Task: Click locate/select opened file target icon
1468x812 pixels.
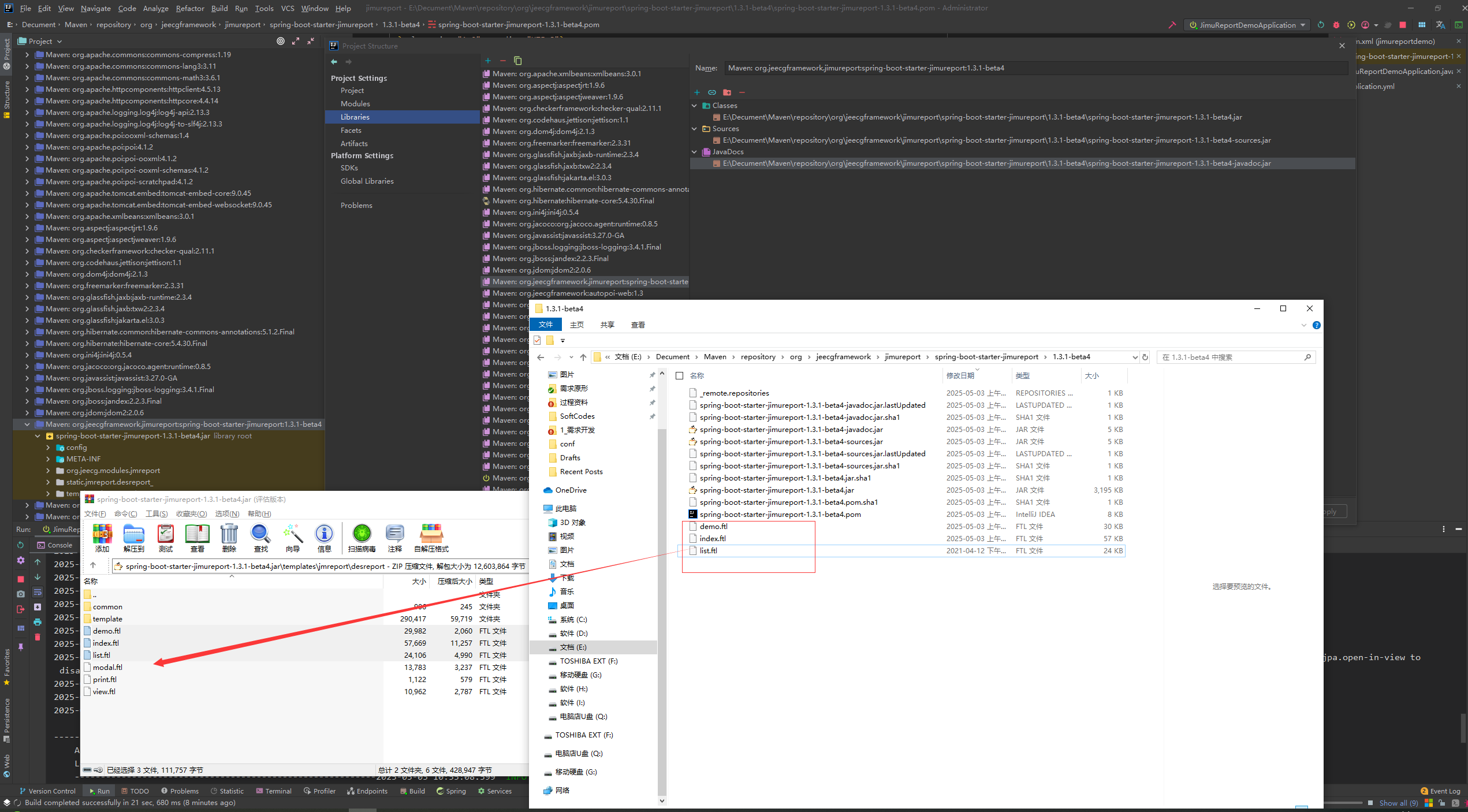Action: tap(281, 41)
